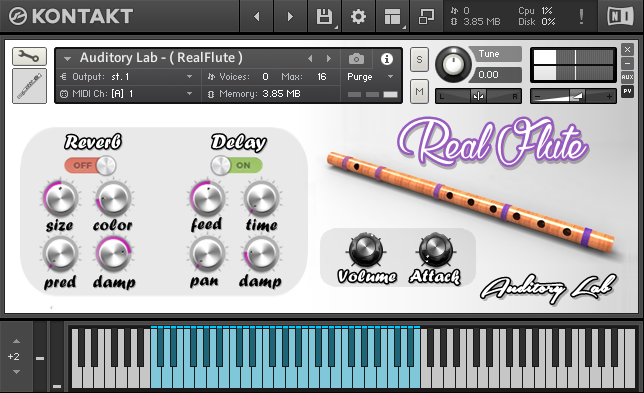644x393 pixels.
Task: Toggle the minimized view icon
Action: (426, 17)
